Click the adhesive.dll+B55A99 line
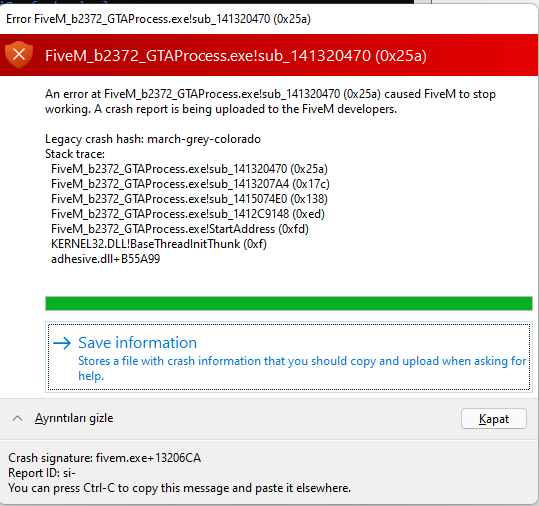This screenshot has width=539, height=506. [x=106, y=259]
